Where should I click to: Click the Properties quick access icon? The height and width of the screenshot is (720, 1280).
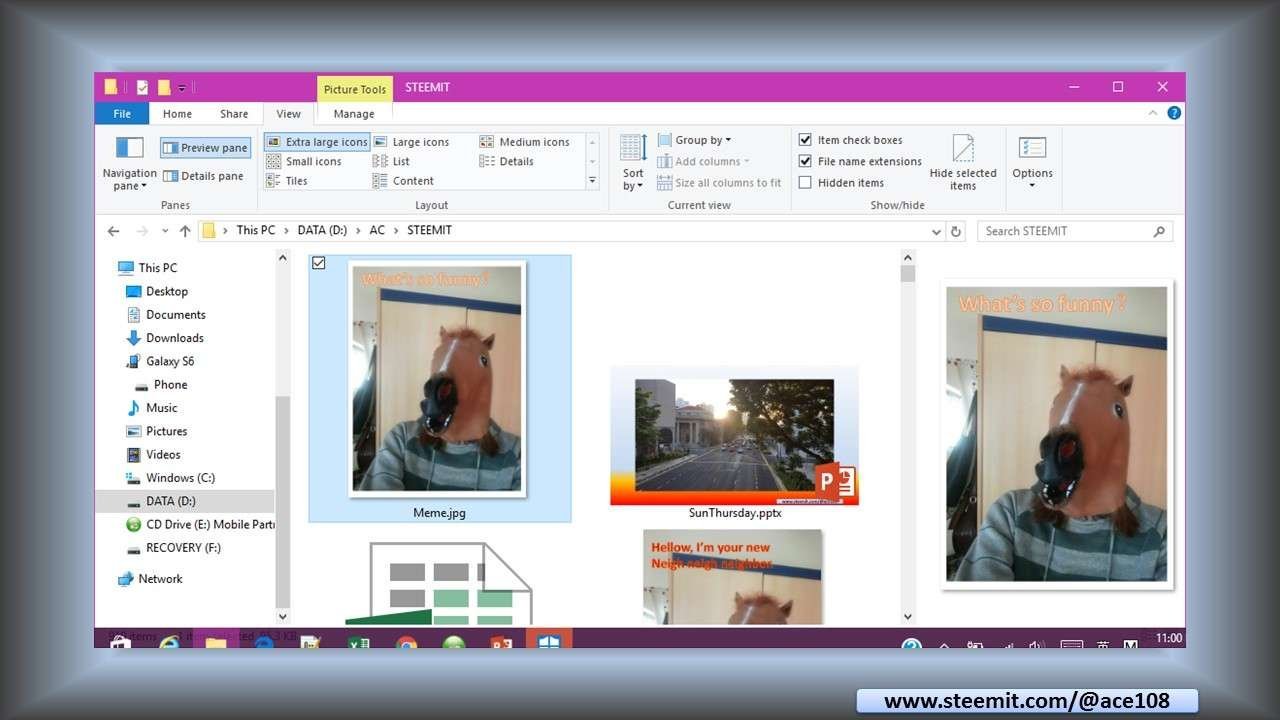142,87
